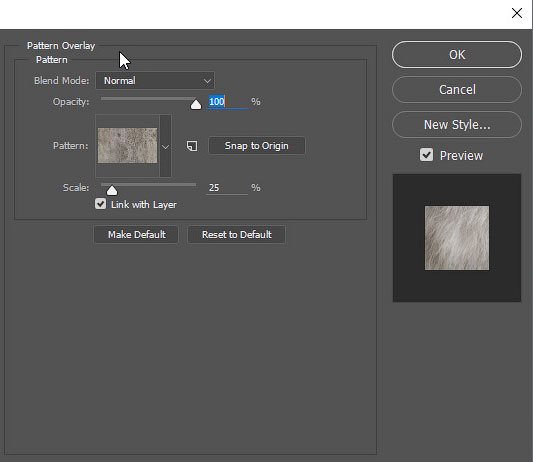
Task: Click the Opacity label text
Action: tap(71, 102)
